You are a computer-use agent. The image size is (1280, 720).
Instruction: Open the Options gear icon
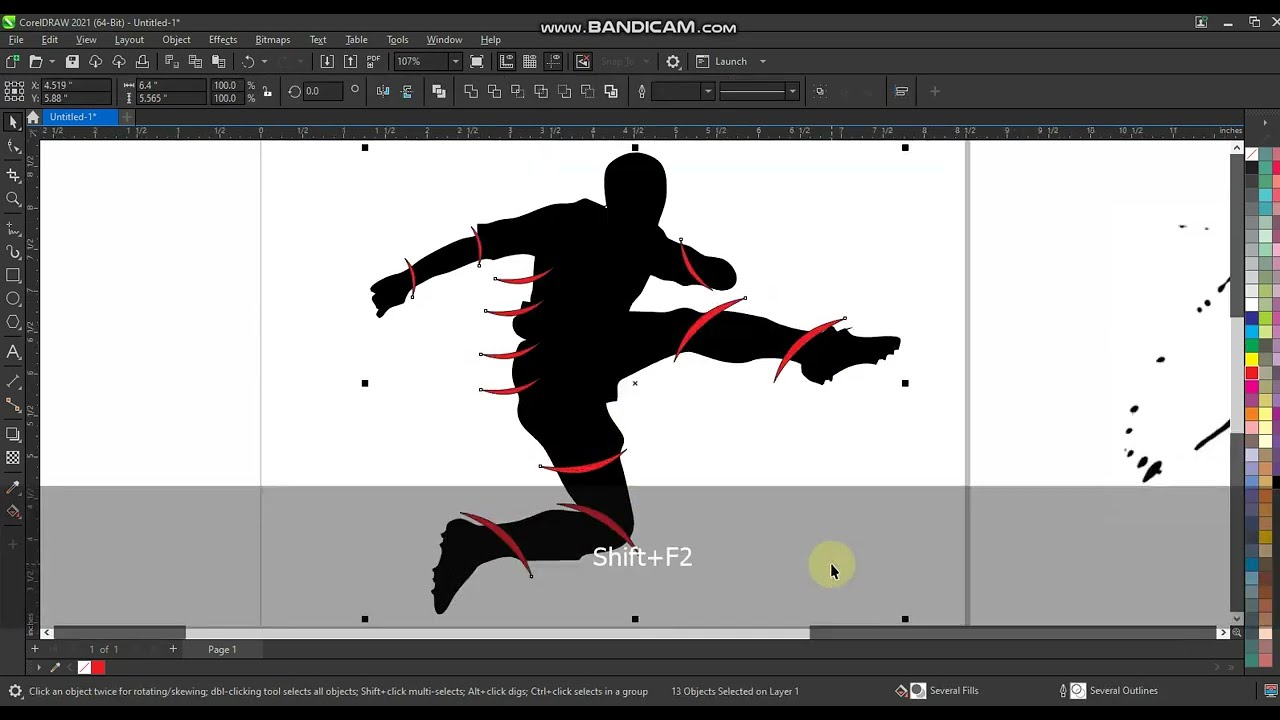click(x=673, y=62)
